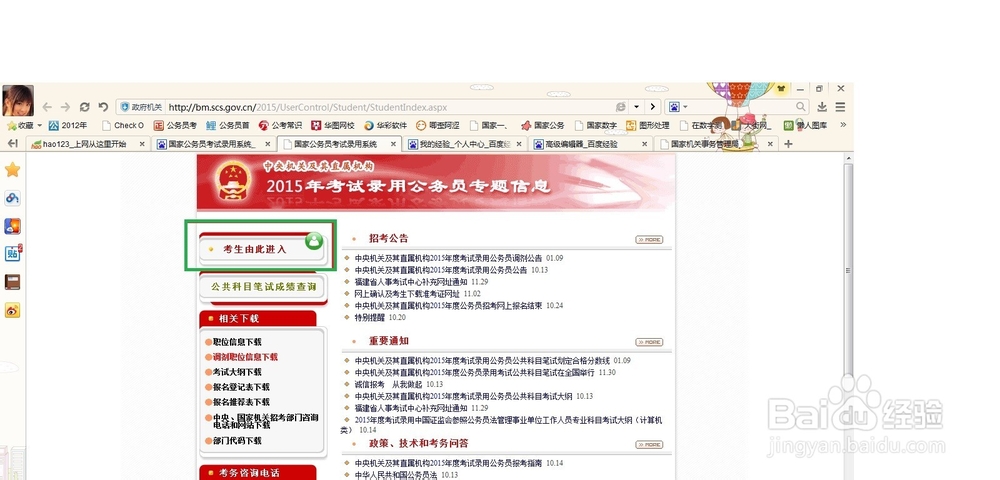Click More next to 政策、技术和考务问答
Screen dimensions: 1000x480
click(x=649, y=445)
